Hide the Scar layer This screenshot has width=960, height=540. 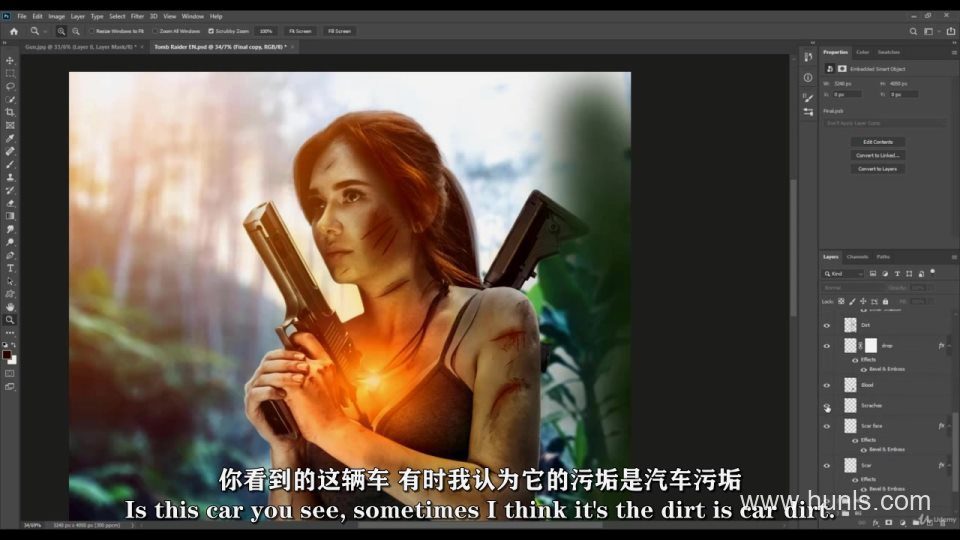point(827,466)
